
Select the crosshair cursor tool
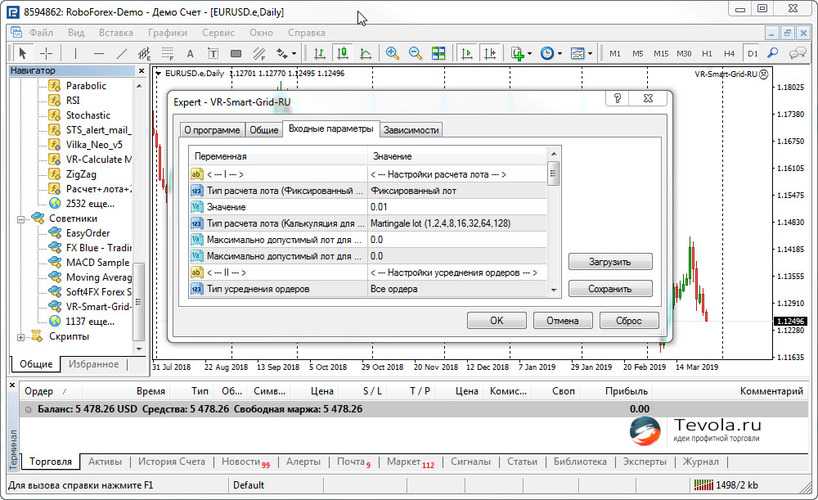pyautogui.click(x=46, y=53)
